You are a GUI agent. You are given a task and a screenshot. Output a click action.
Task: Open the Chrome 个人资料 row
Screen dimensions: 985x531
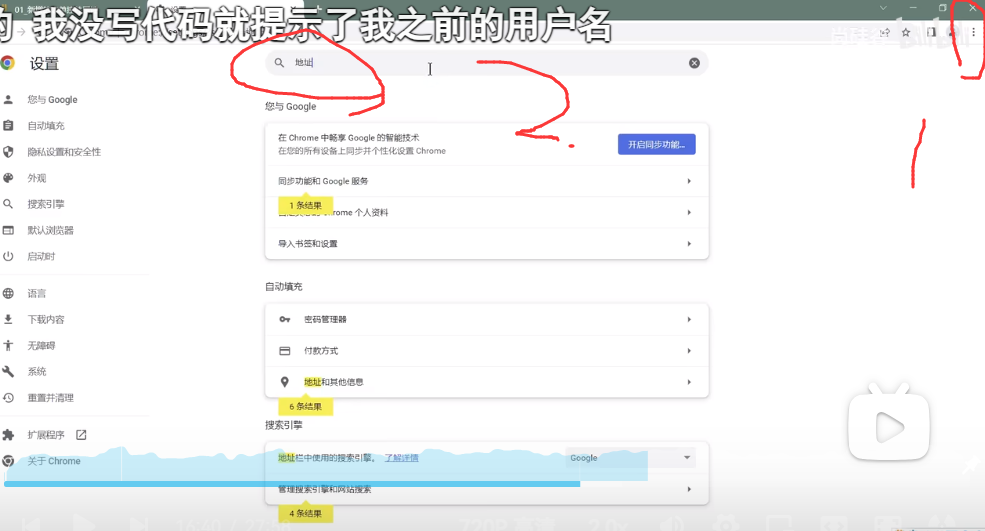487,212
